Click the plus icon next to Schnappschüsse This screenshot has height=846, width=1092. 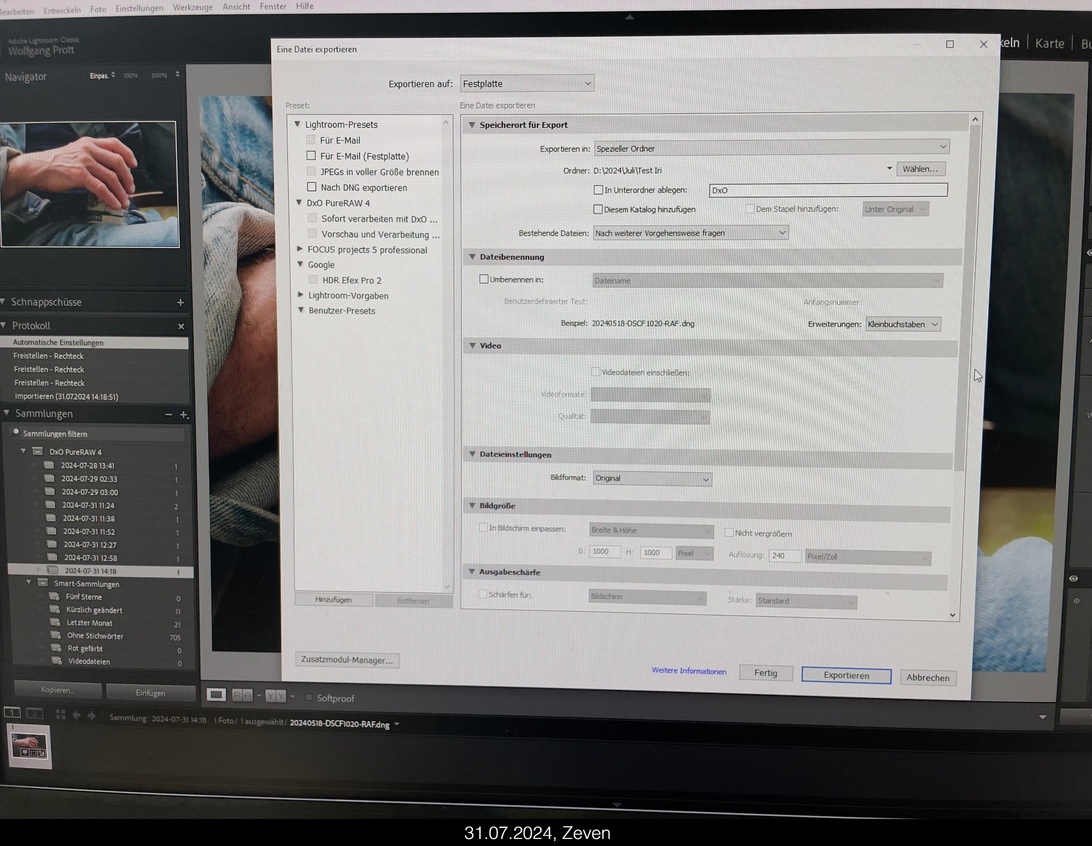(180, 302)
